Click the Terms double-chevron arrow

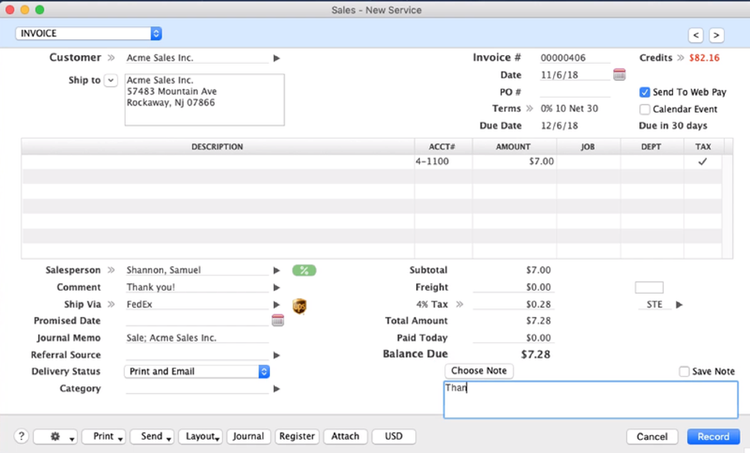coord(529,109)
